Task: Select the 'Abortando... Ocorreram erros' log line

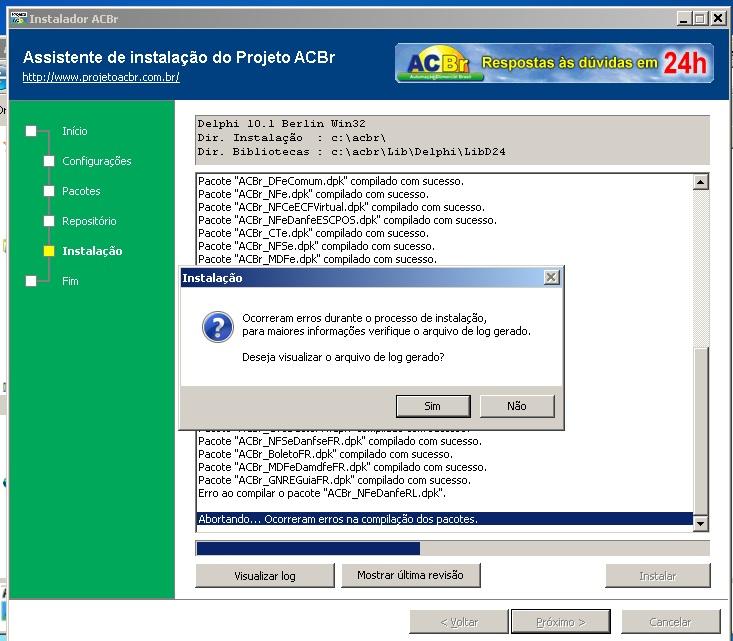Action: (x=444, y=519)
